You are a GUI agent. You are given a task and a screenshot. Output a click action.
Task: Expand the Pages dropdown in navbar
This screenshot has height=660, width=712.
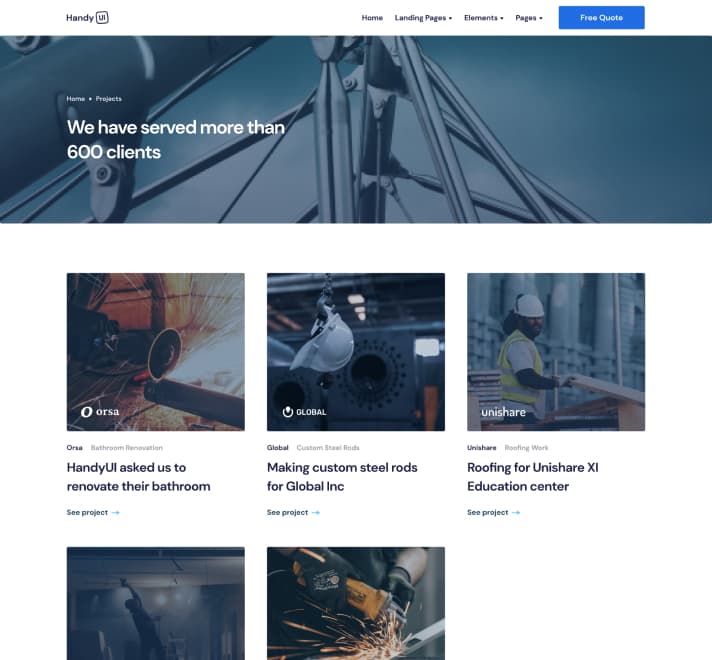coord(529,18)
